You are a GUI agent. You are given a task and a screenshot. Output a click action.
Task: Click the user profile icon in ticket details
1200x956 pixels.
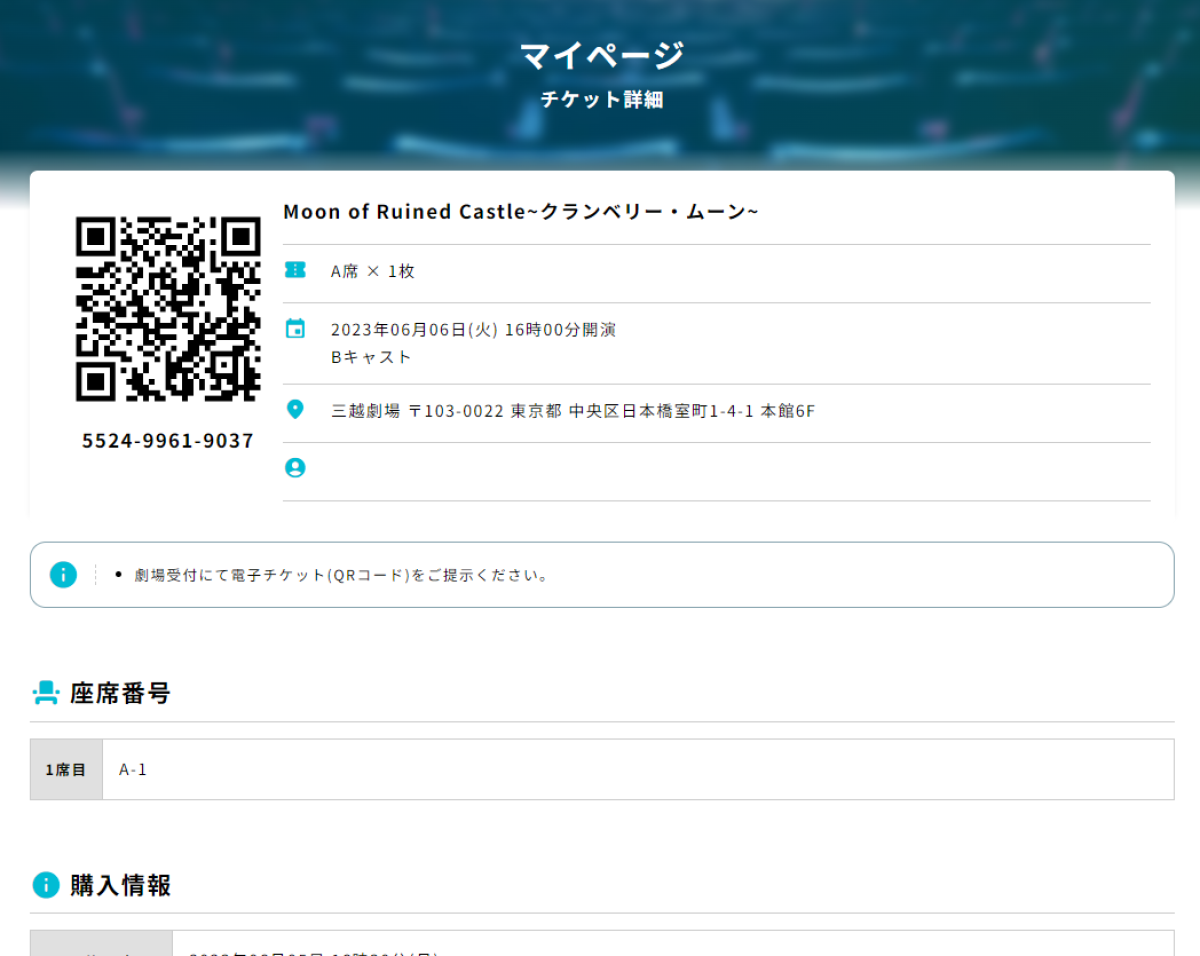coord(295,468)
